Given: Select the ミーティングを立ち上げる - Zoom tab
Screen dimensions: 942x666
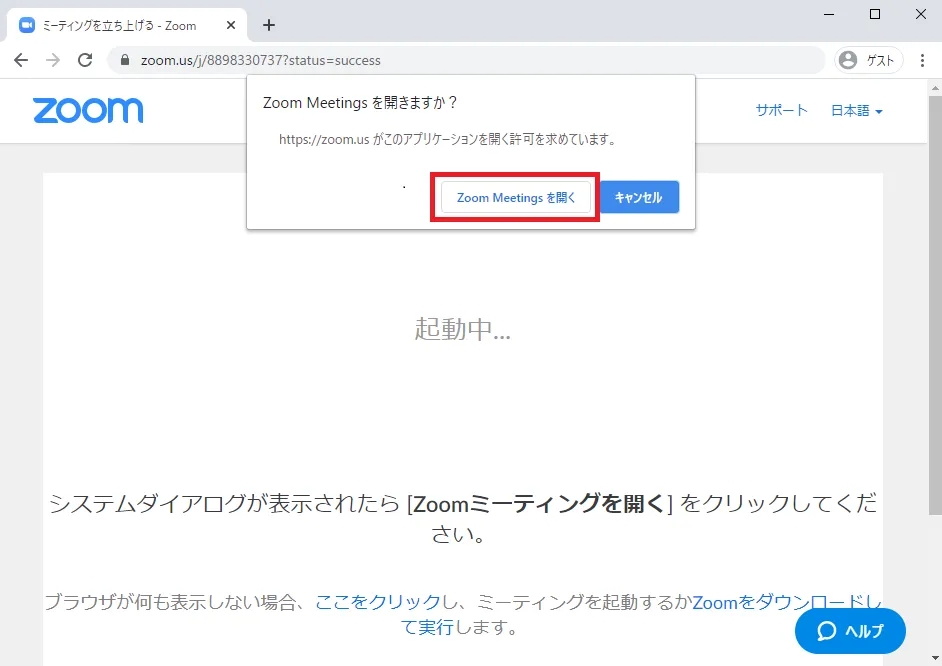Looking at the screenshot, I should pyautogui.click(x=120, y=25).
